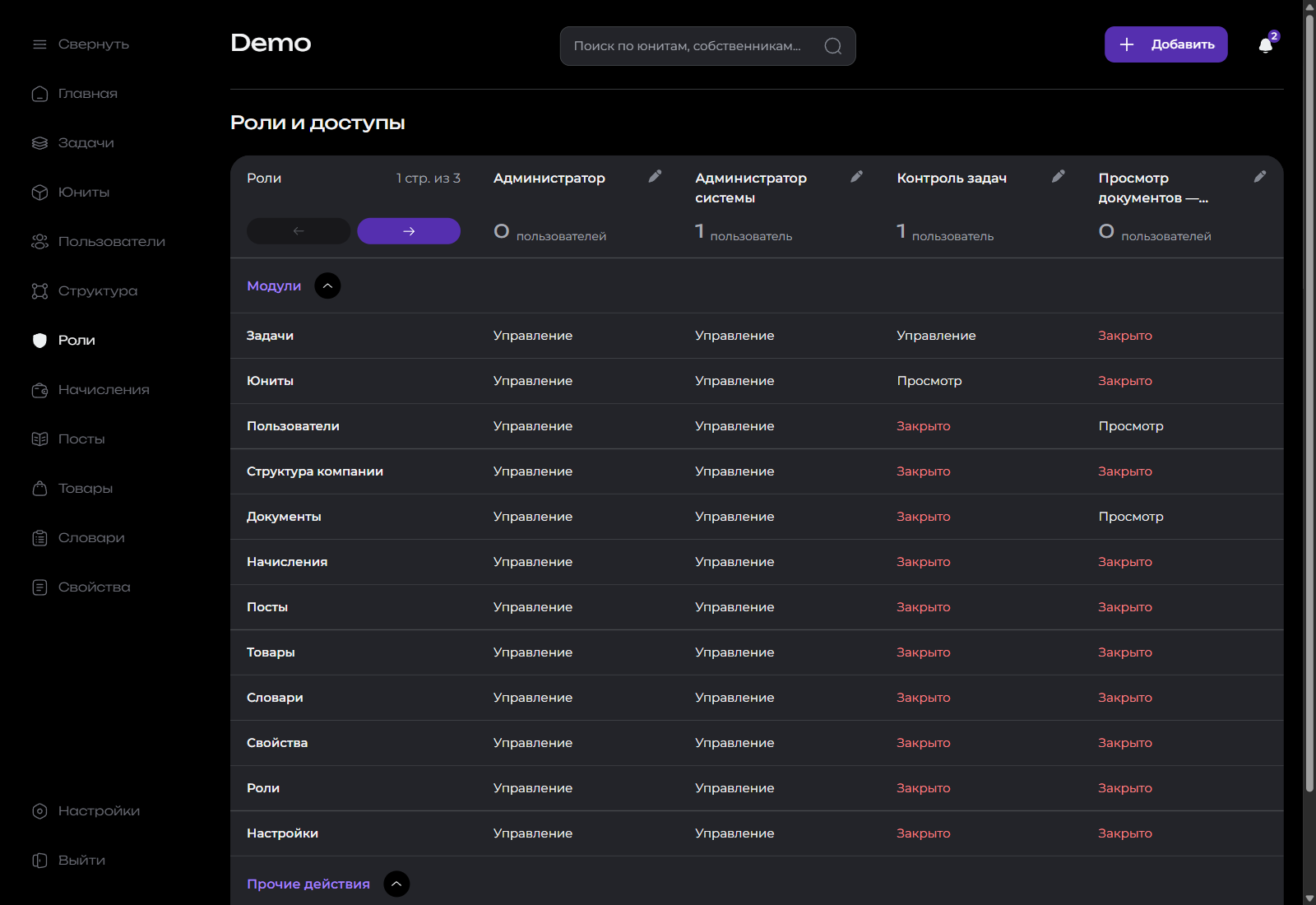
Task: Click the Задачи layers icon
Action: coord(39,143)
